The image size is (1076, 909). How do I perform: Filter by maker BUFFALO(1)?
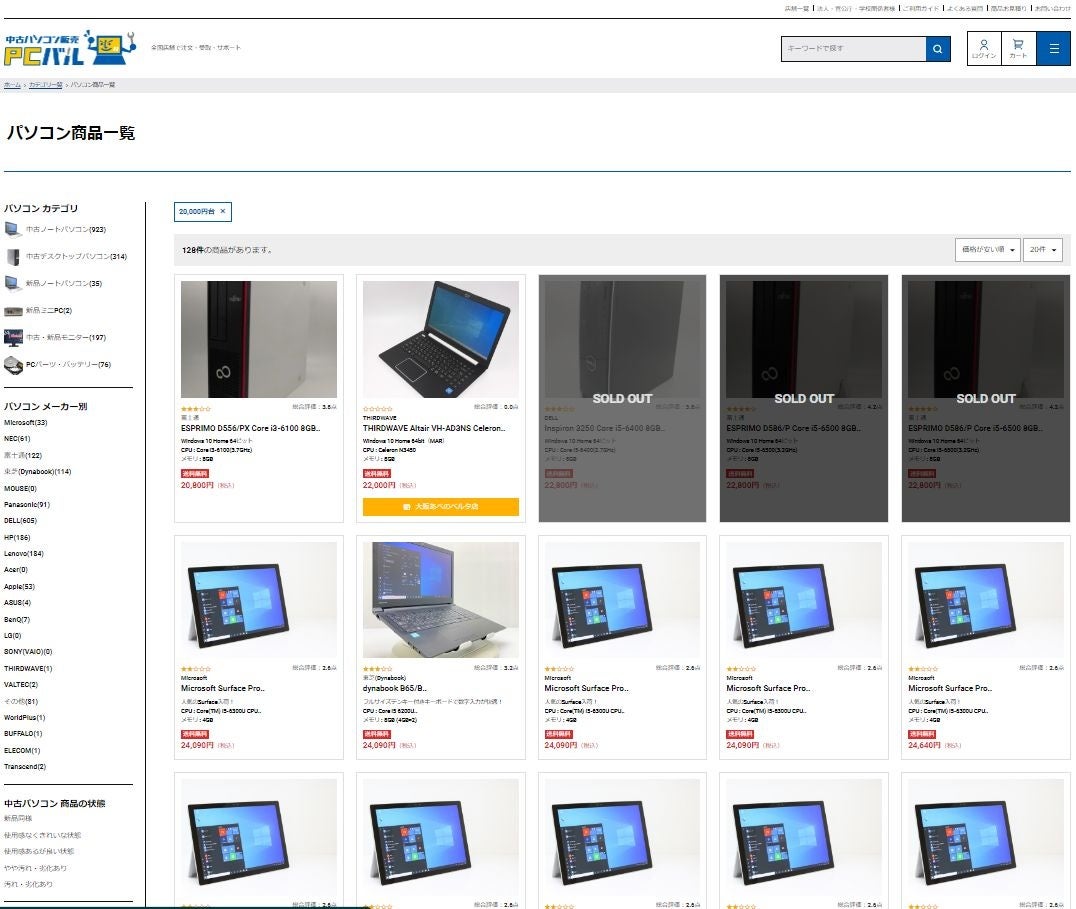click(23, 734)
